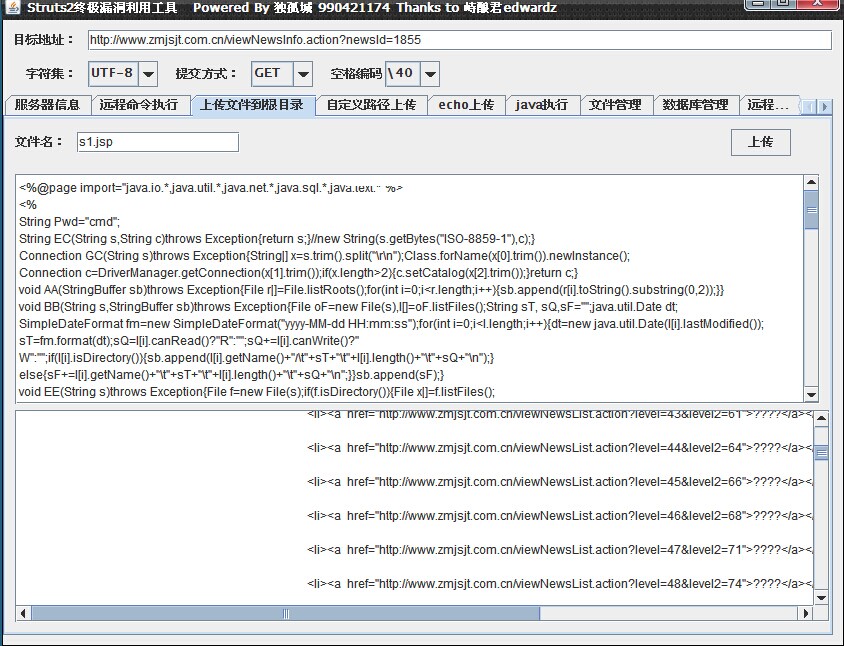The image size is (844, 646).
Task: Click the code area vertical scrollbar thumb
Action: [x=811, y=210]
